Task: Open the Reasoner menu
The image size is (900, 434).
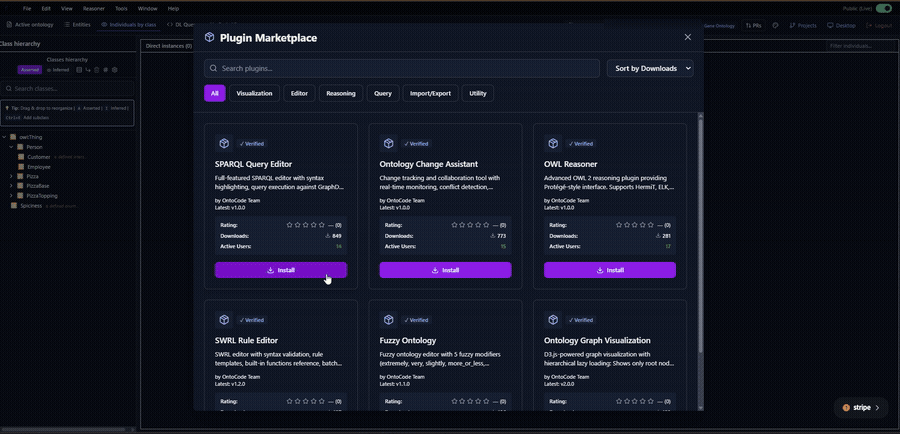Action: coord(94,9)
